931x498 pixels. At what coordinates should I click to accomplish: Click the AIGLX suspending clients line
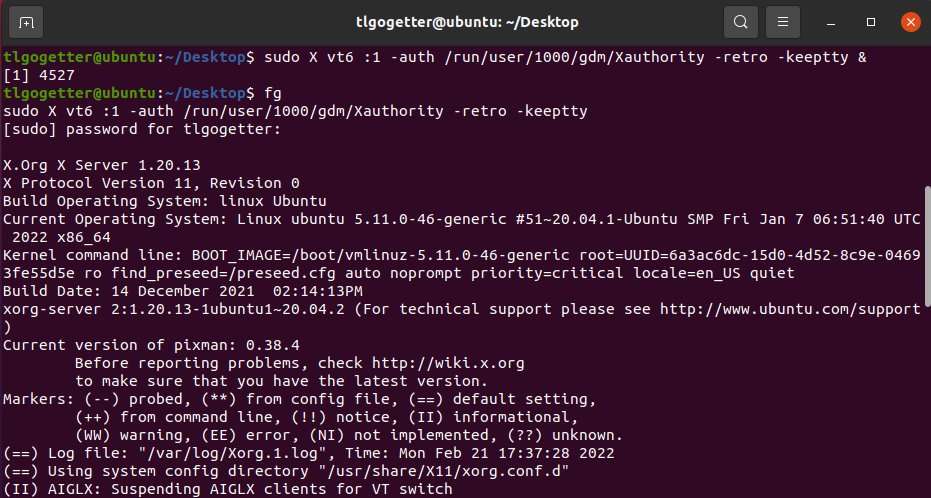click(x=228, y=489)
